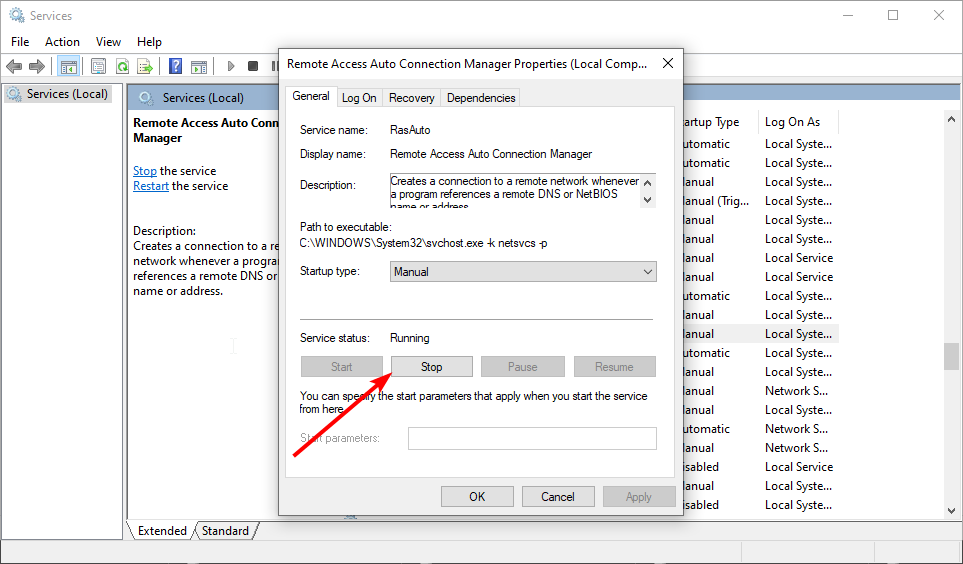The height and width of the screenshot is (564, 963).
Task: Click the Description box scroll-up arrow
Action: 647,183
